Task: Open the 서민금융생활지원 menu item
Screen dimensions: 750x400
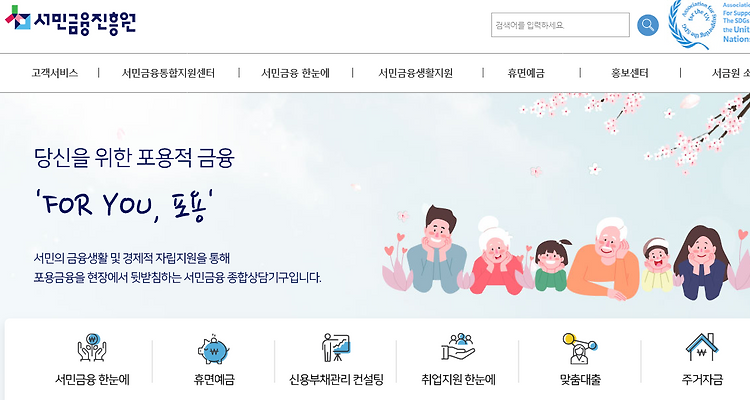Action: click(416, 73)
